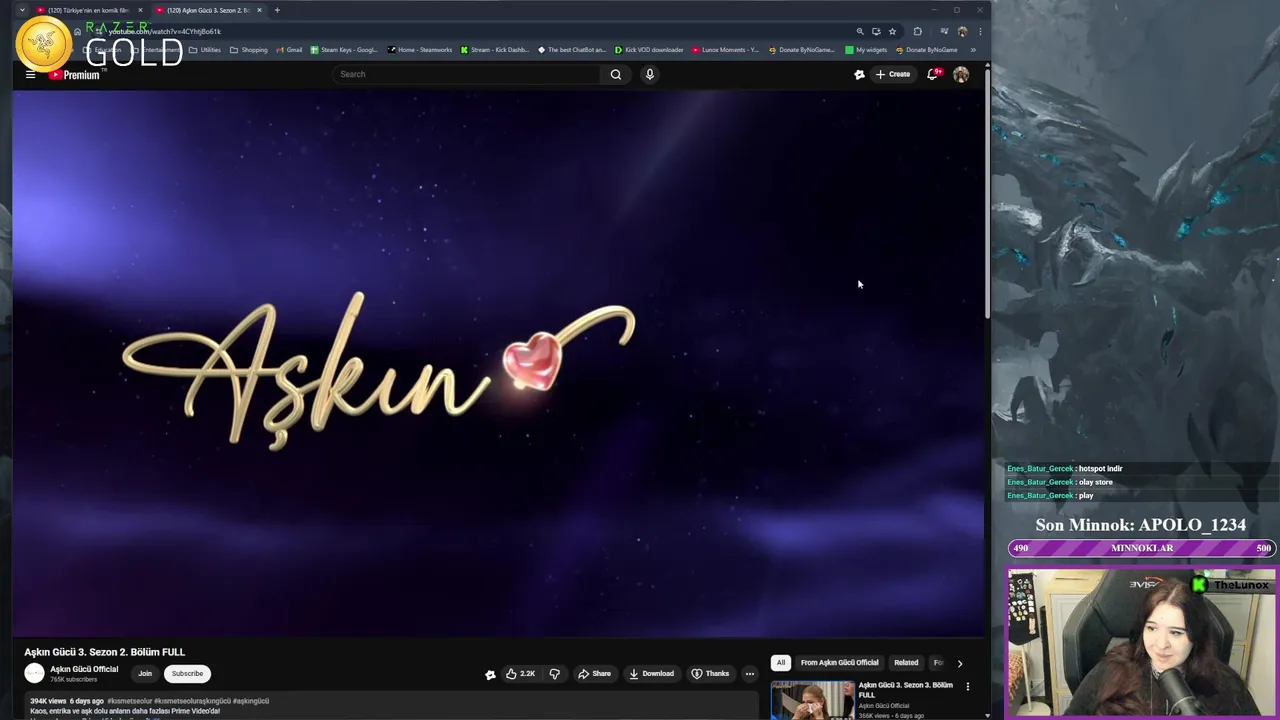Viewport: 1280px width, 720px height.
Task: Click the browser address bar URL
Action: [164, 31]
